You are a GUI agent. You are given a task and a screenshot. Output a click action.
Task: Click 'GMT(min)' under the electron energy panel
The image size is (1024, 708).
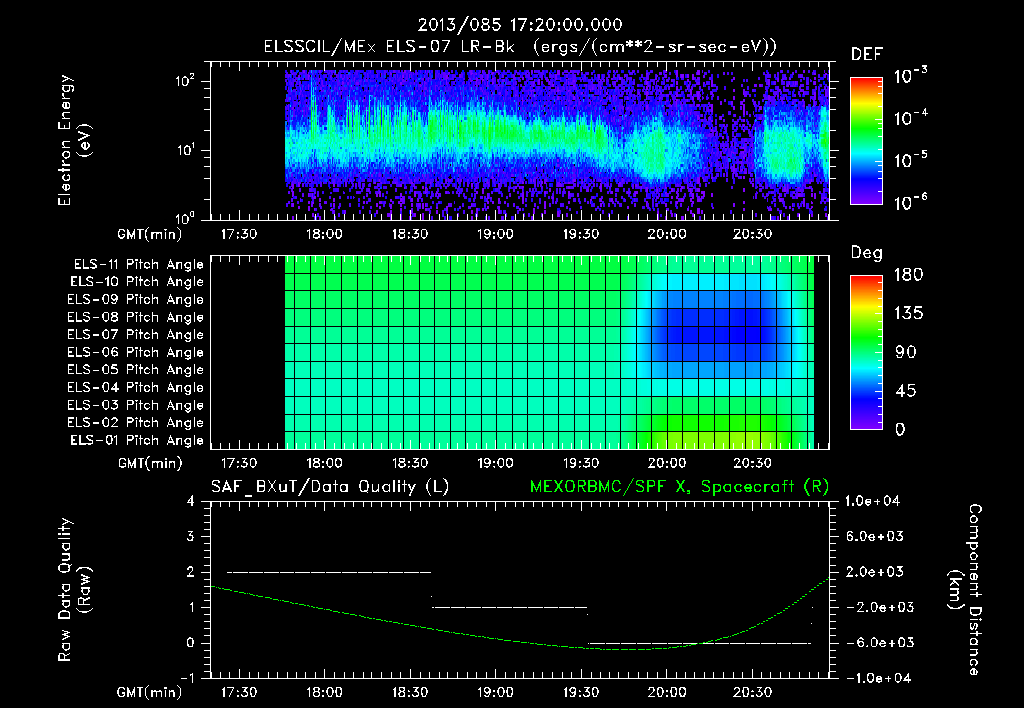(x=149, y=234)
